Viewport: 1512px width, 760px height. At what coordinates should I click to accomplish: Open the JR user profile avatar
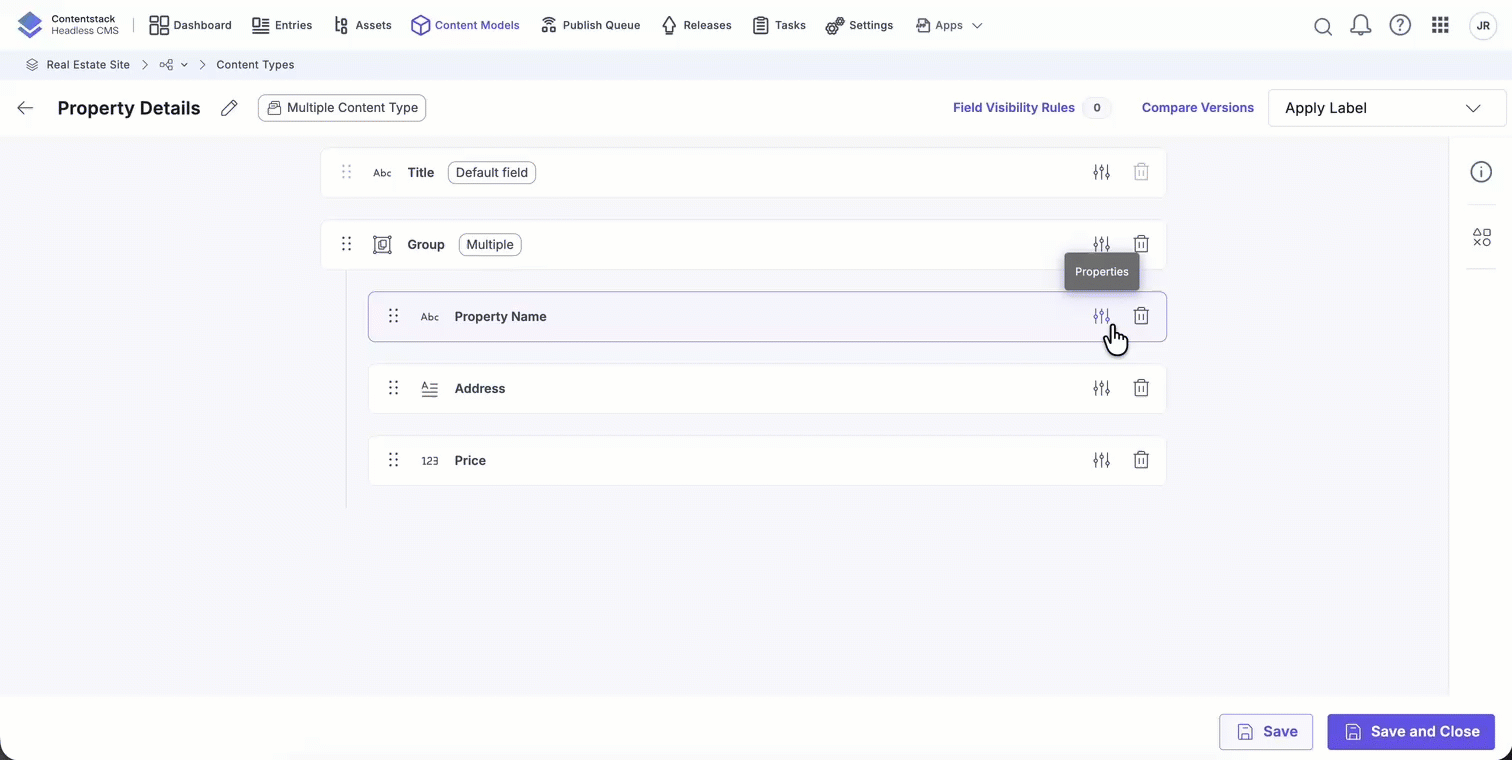[1483, 25]
